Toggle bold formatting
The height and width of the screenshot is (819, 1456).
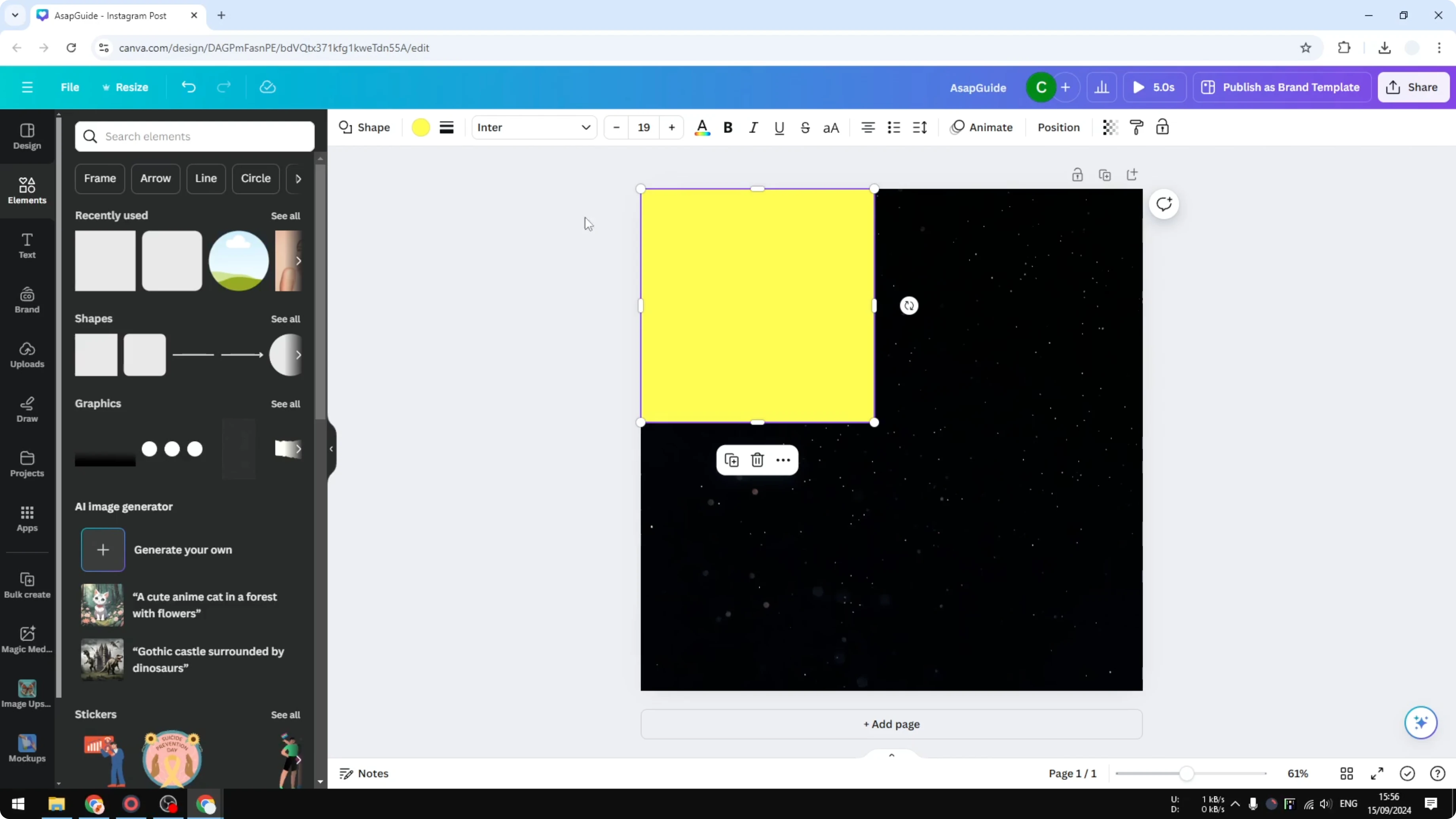(728, 127)
